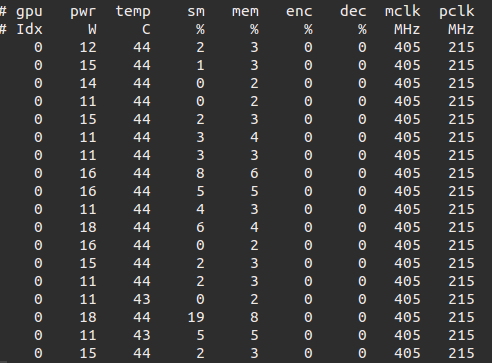Click the "C" unit label under temp
This screenshot has width=492, height=363.
pyautogui.click(x=146, y=29)
